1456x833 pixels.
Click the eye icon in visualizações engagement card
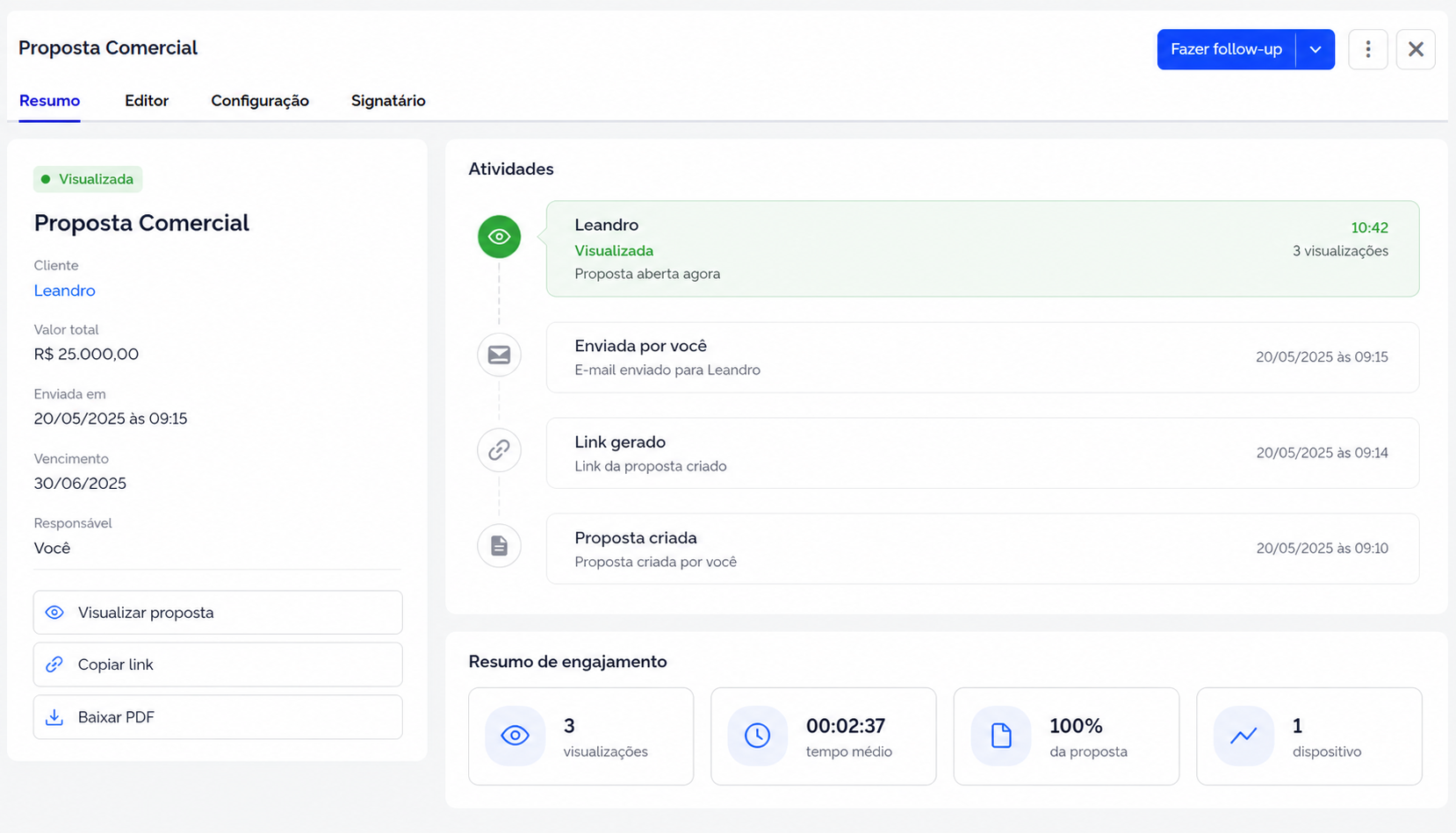tap(515, 736)
